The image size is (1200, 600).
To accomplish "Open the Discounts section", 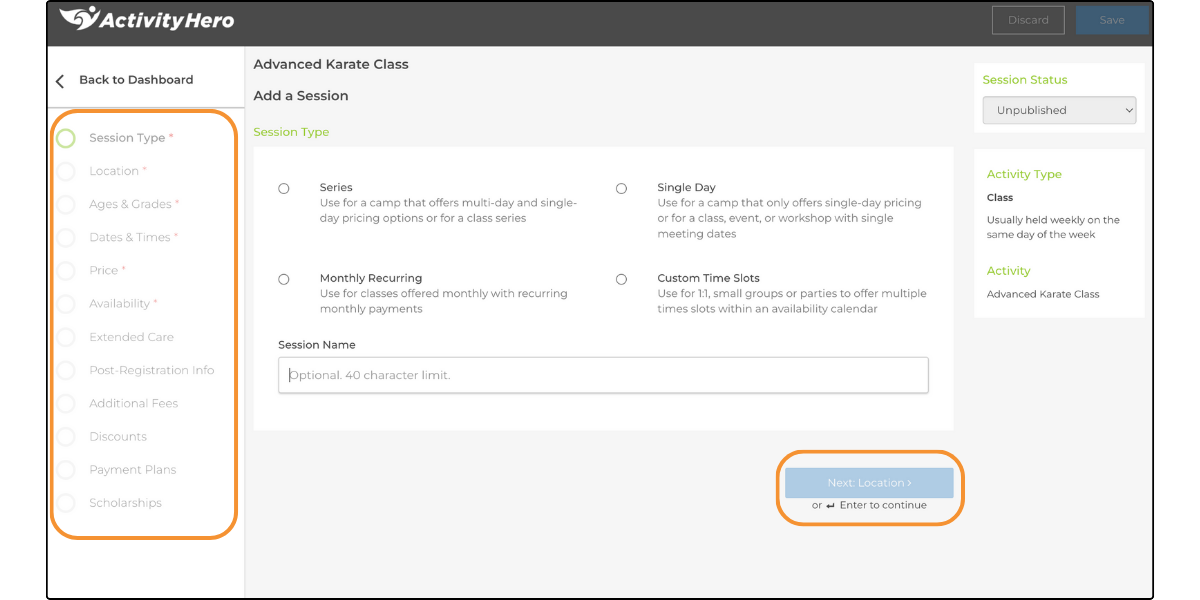I will [x=119, y=436].
